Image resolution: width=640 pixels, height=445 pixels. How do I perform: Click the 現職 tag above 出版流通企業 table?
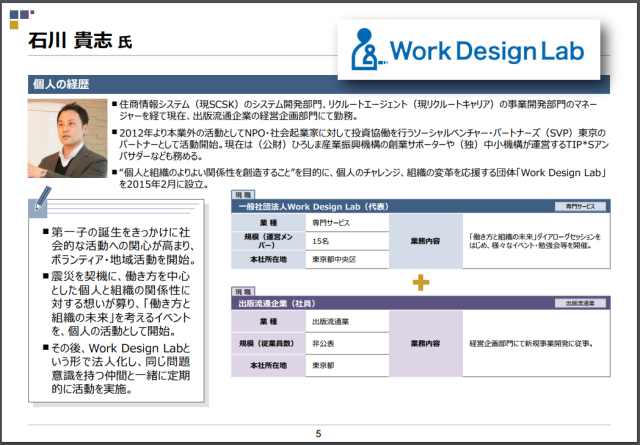243,291
